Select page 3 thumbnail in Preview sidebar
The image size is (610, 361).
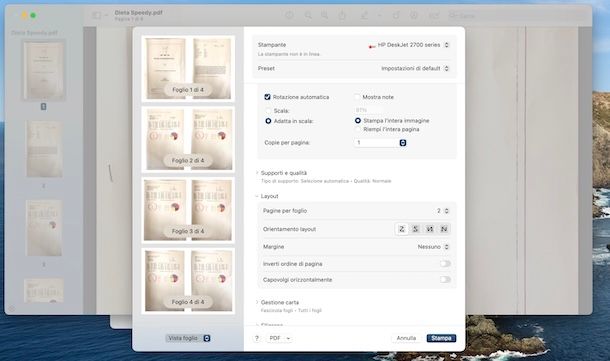pos(44,228)
